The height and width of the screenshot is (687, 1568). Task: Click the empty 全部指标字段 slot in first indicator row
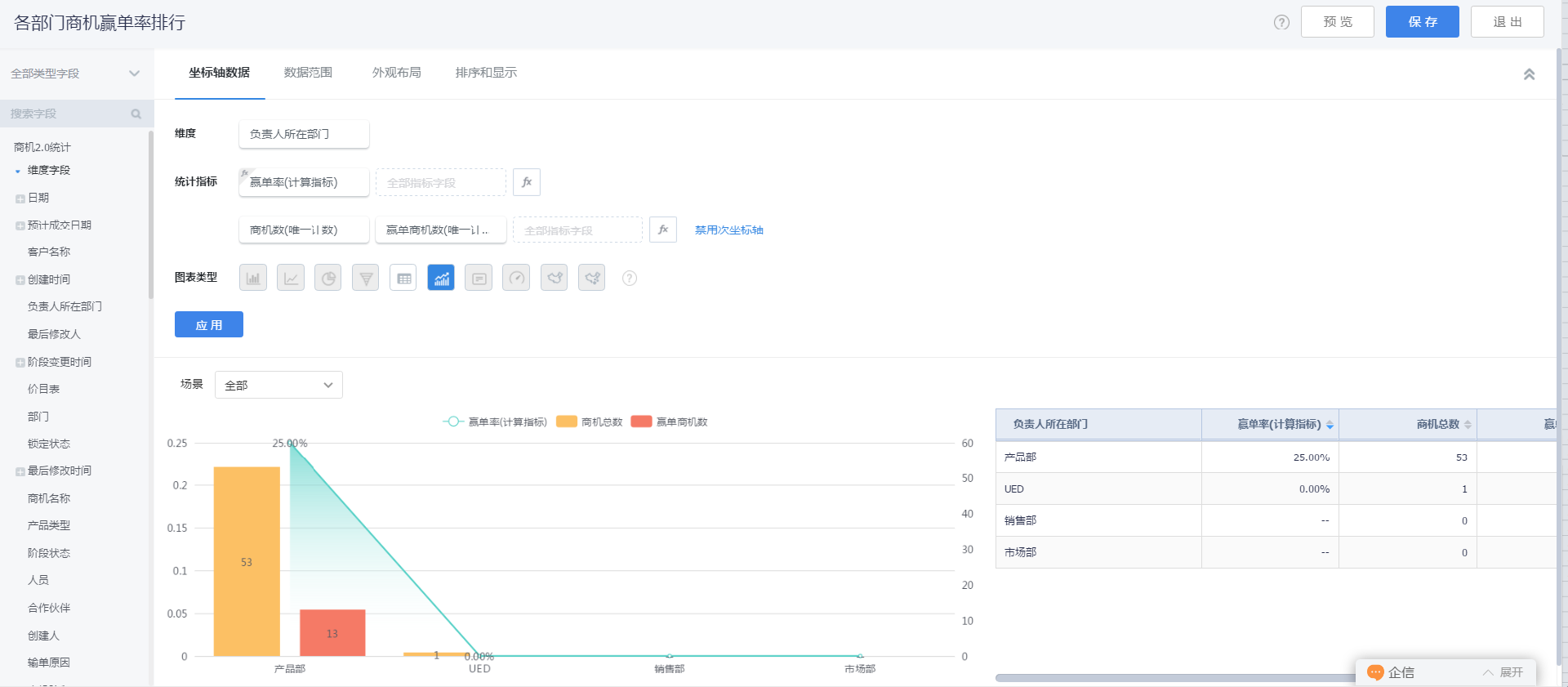click(441, 182)
